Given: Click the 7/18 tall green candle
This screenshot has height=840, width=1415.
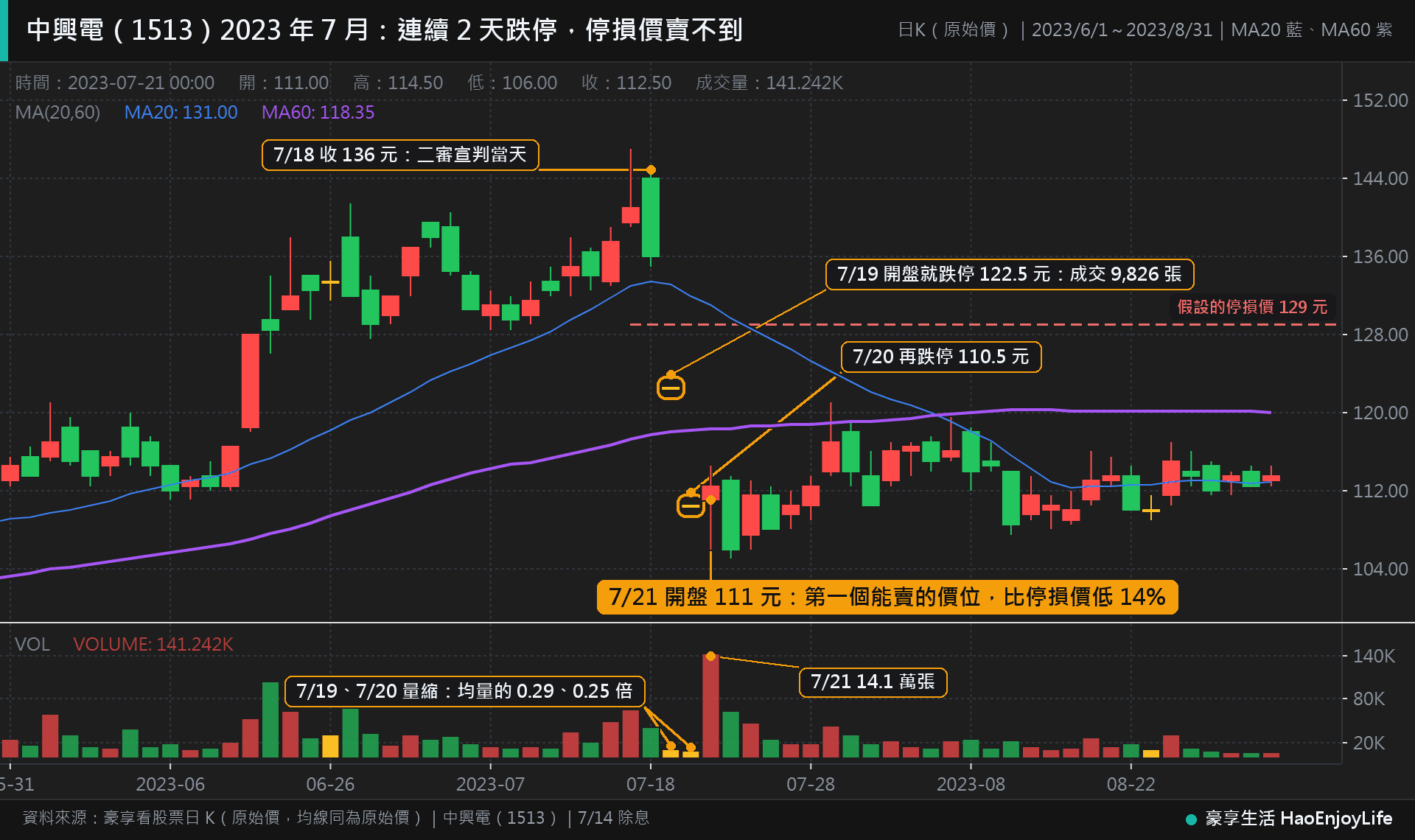Looking at the screenshot, I should click(651, 217).
